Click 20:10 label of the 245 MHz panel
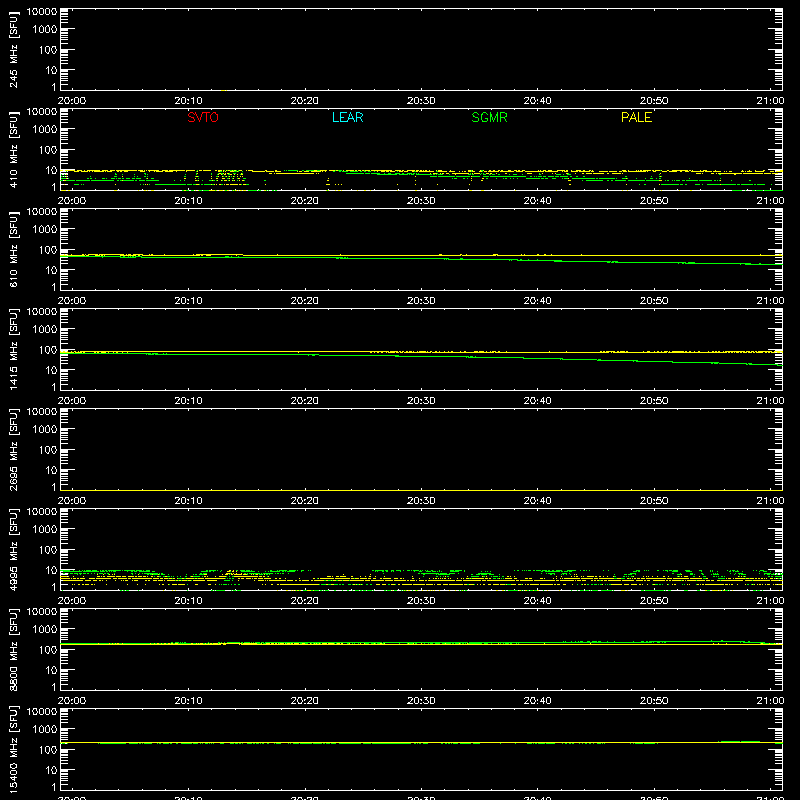 pos(188,101)
